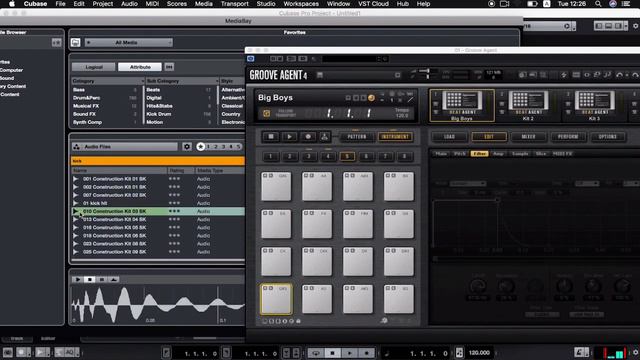Trigger the highlighted bottom-left drum pad
This screenshot has height=360, width=640.
(x=276, y=299)
